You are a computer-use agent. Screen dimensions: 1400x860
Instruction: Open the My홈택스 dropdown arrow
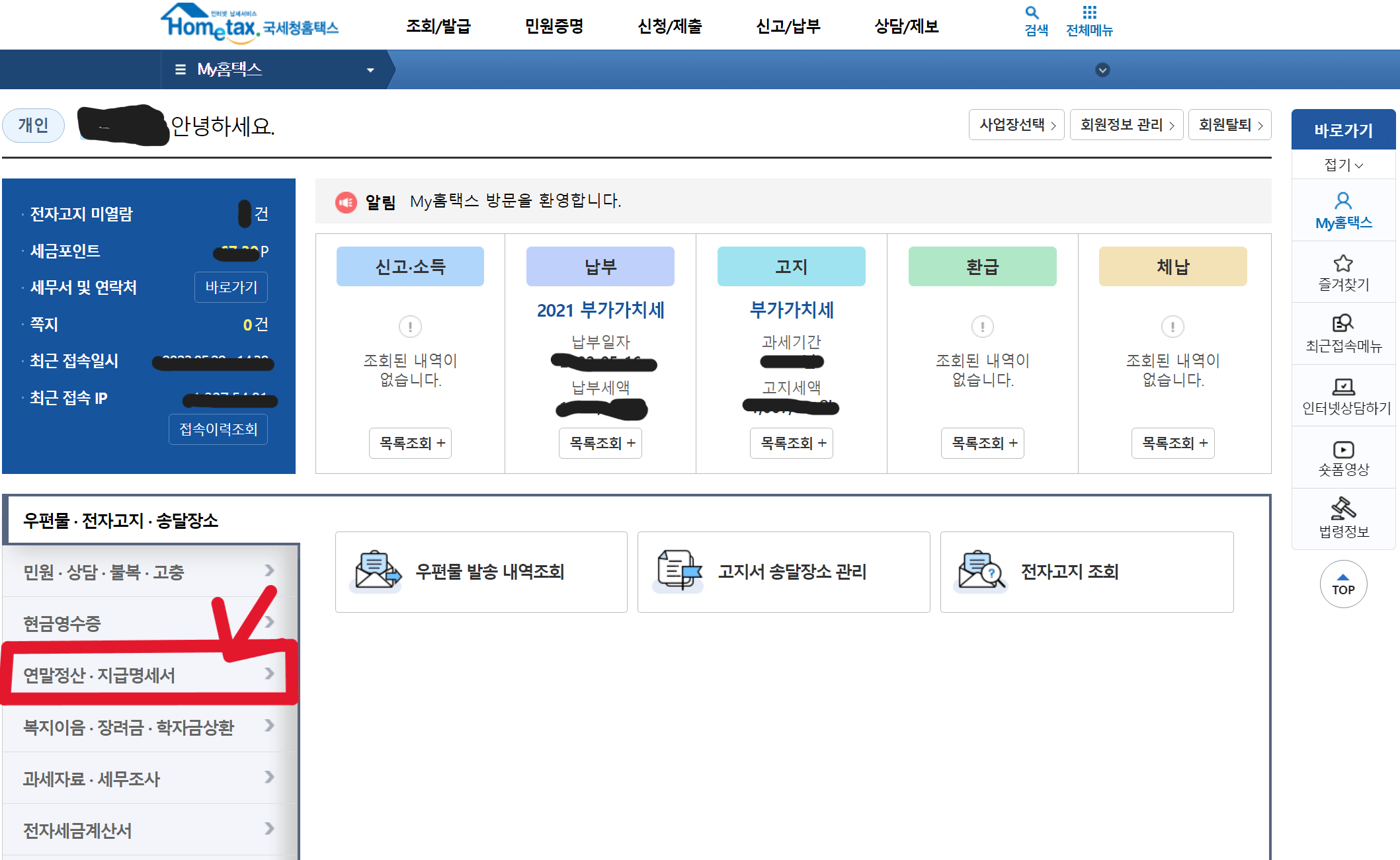[370, 69]
